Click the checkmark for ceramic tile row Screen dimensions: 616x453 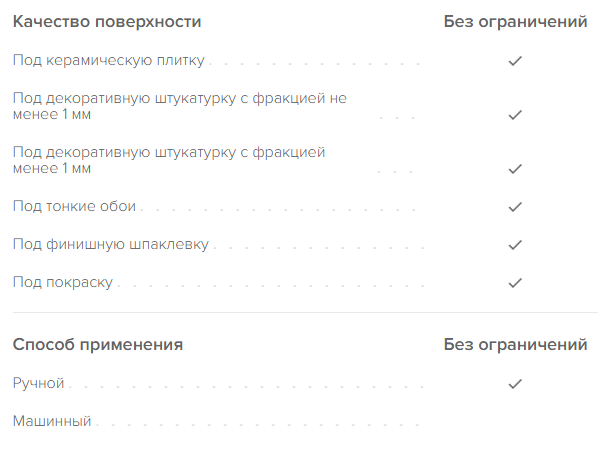point(515,61)
